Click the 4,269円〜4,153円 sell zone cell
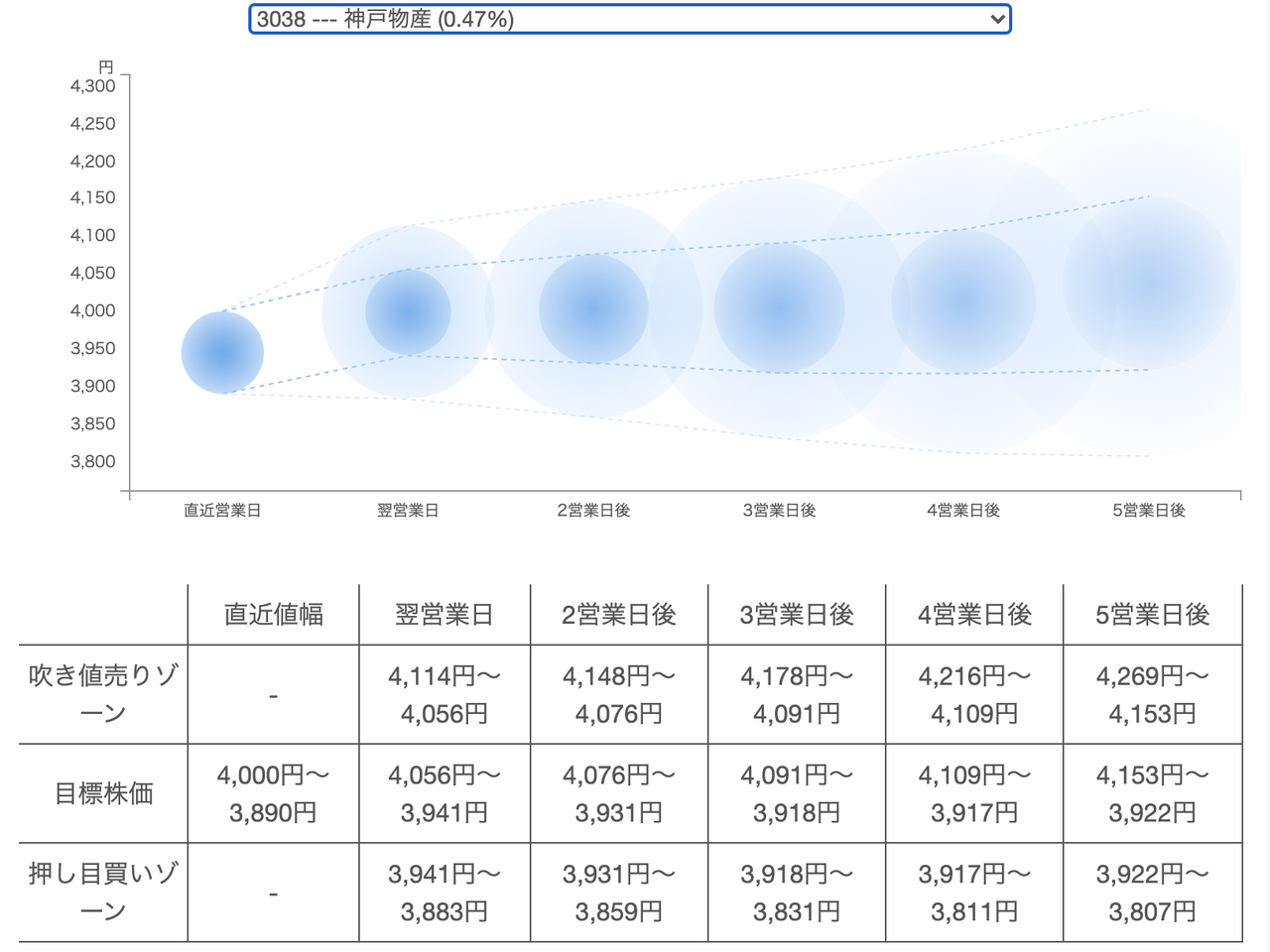Image resolution: width=1270 pixels, height=952 pixels. (1153, 694)
